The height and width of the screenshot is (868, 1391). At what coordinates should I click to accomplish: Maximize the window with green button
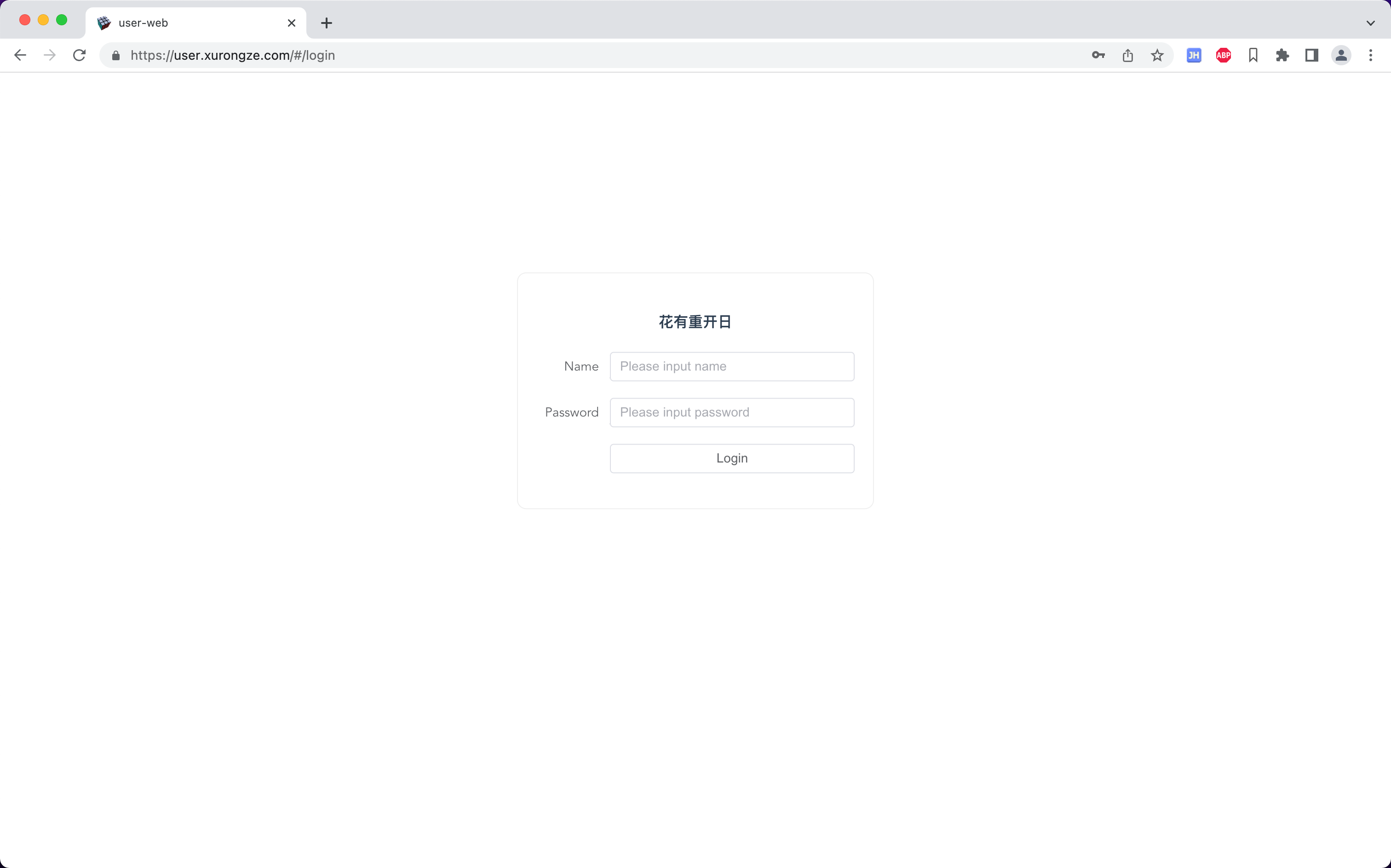coord(62,20)
